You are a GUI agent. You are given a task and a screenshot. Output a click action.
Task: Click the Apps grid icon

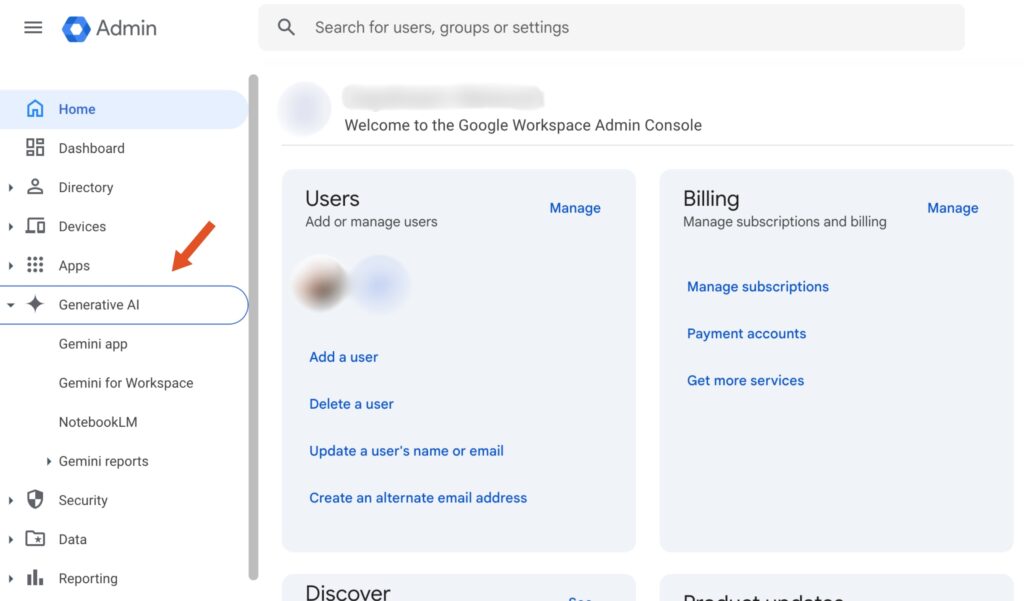coord(35,265)
